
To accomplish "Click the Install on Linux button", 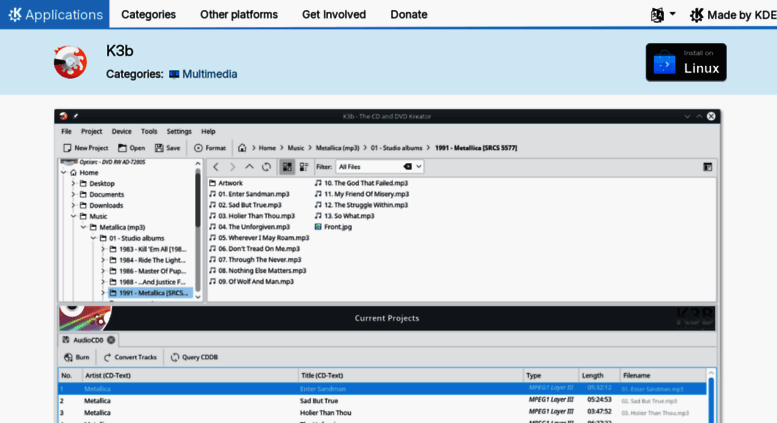I will coord(686,62).
